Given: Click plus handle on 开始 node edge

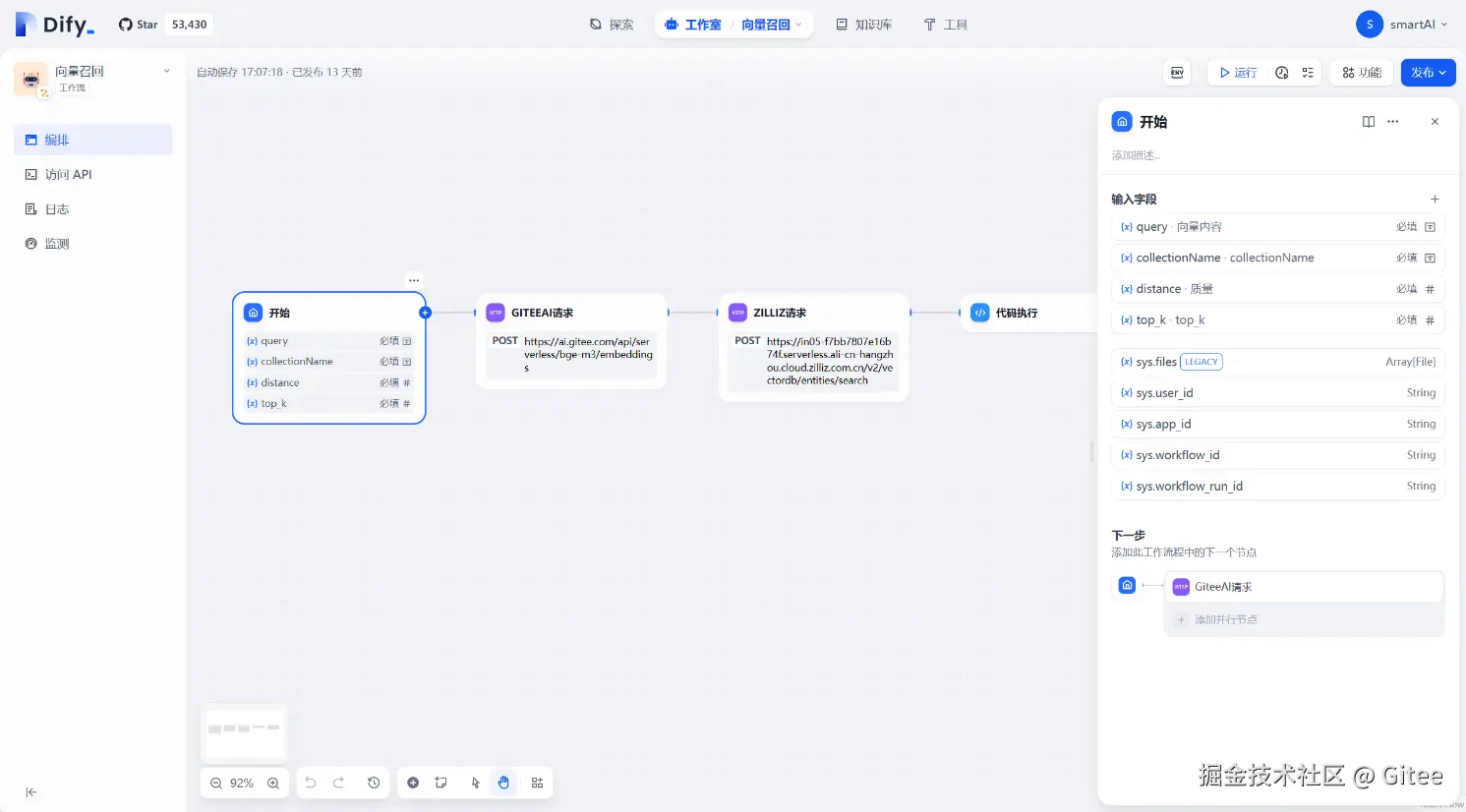Looking at the screenshot, I should click(425, 313).
